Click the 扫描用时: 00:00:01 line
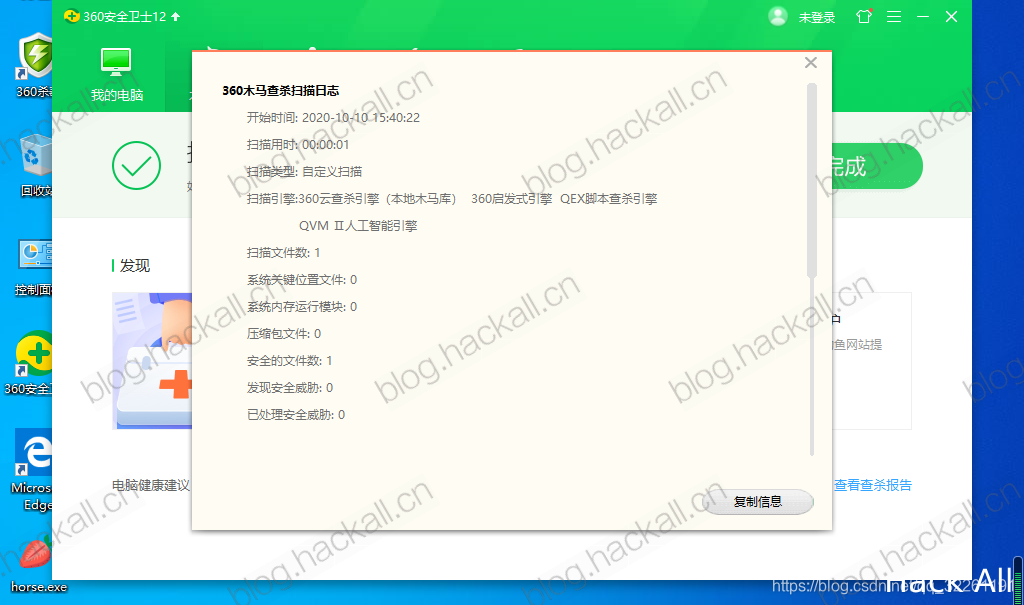Image resolution: width=1024 pixels, height=605 pixels. pyautogui.click(x=298, y=144)
